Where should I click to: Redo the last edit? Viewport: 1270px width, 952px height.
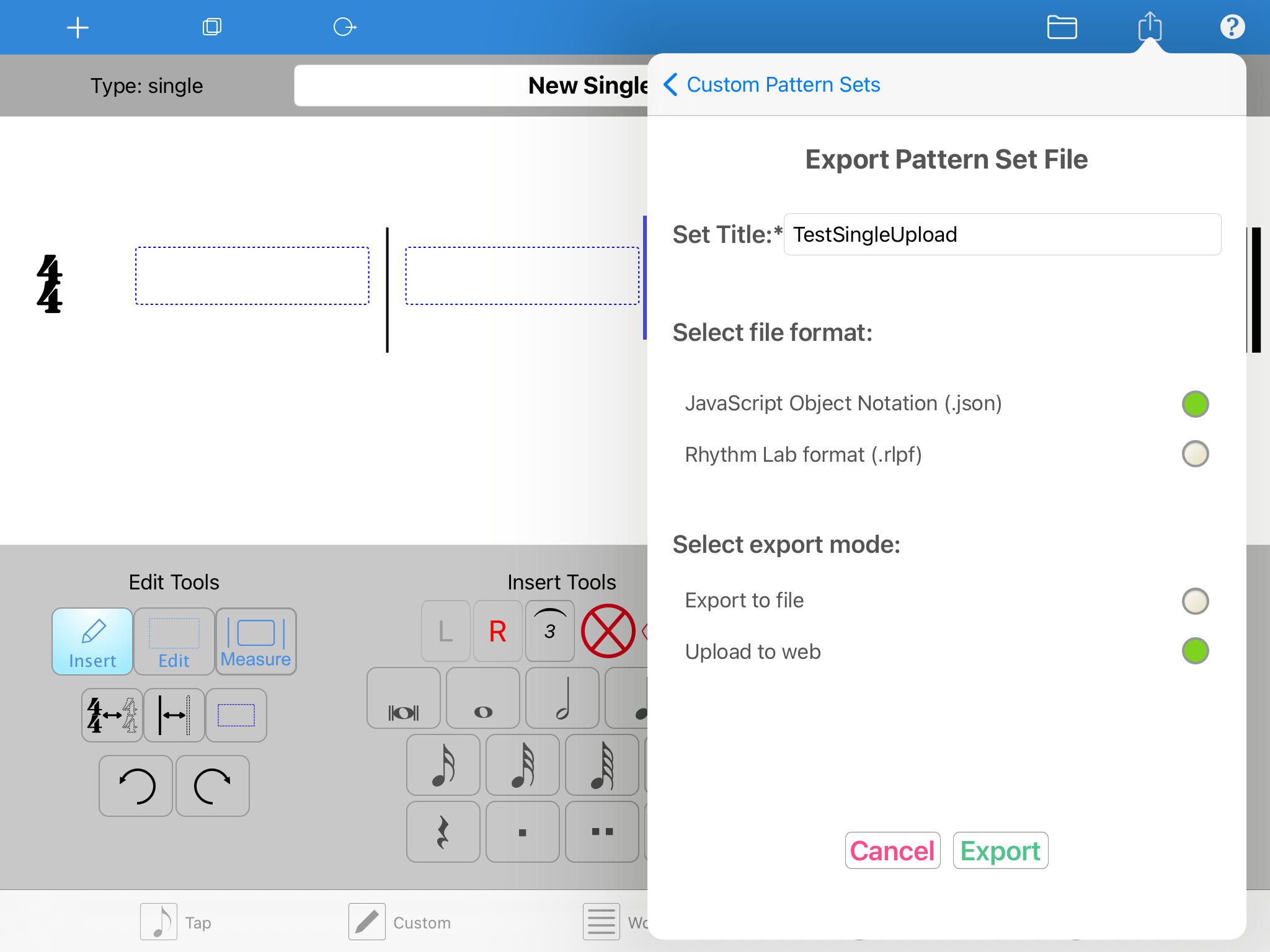pyautogui.click(x=212, y=786)
